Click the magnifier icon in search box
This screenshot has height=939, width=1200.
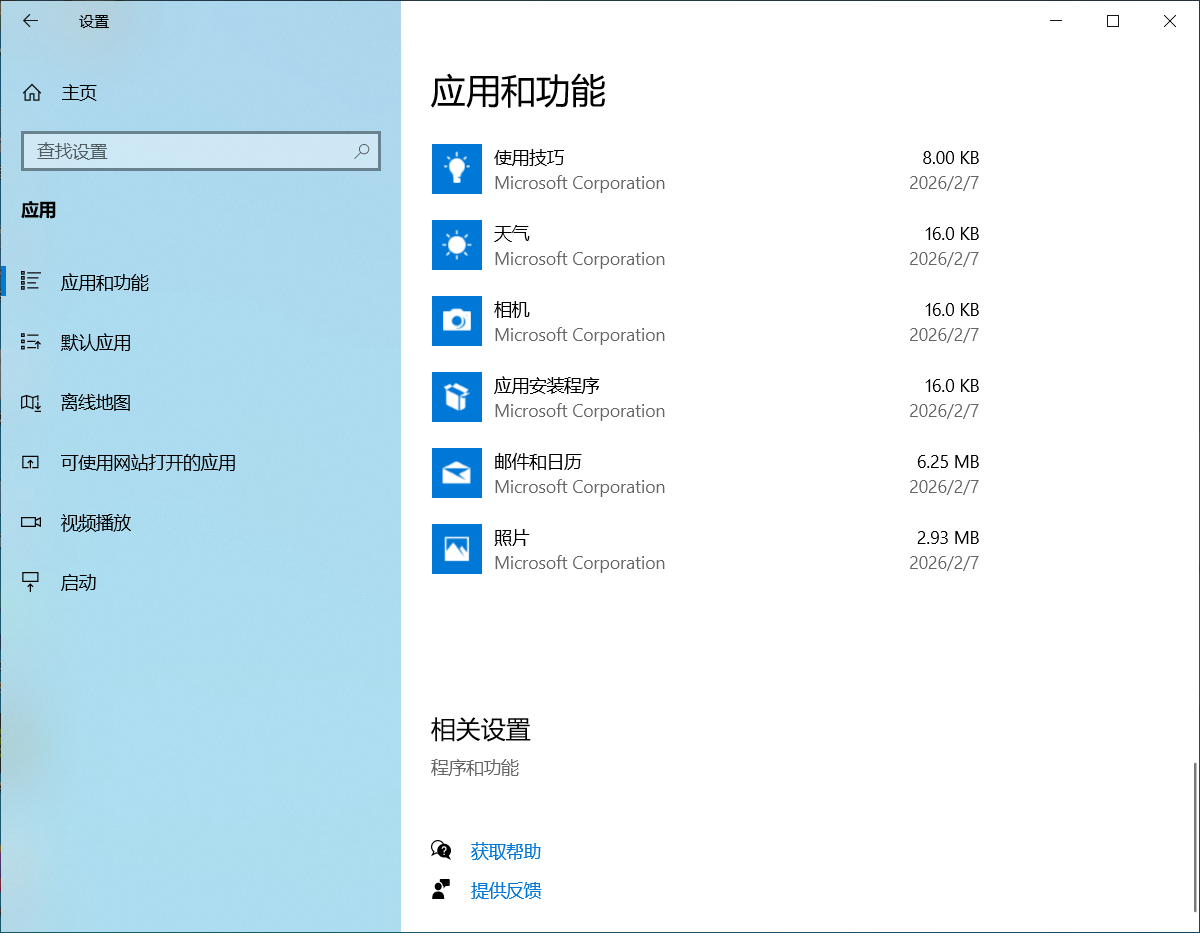pos(362,151)
